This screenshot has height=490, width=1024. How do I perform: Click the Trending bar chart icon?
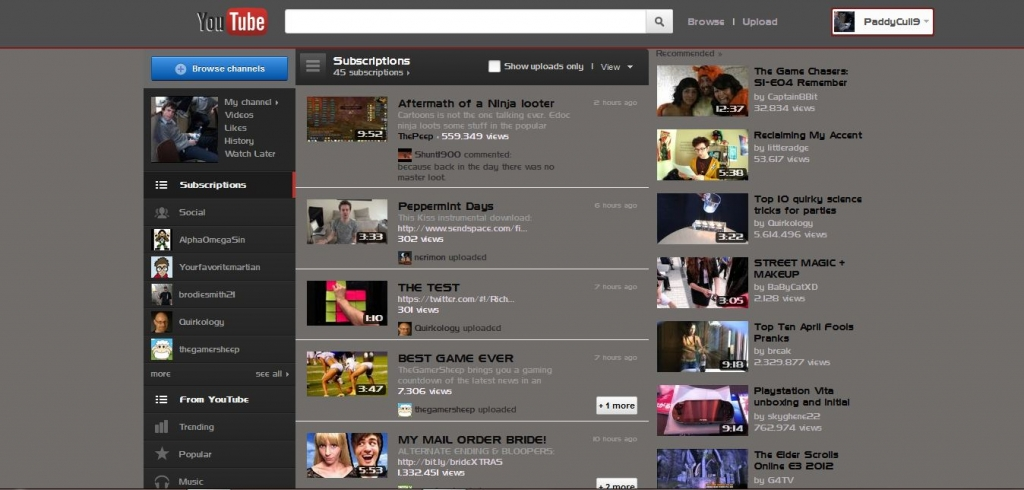click(161, 427)
